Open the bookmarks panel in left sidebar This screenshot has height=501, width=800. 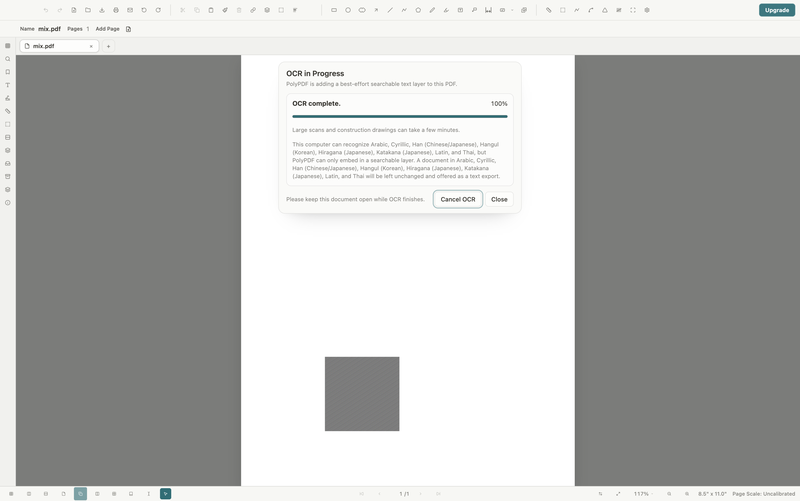click(8, 72)
